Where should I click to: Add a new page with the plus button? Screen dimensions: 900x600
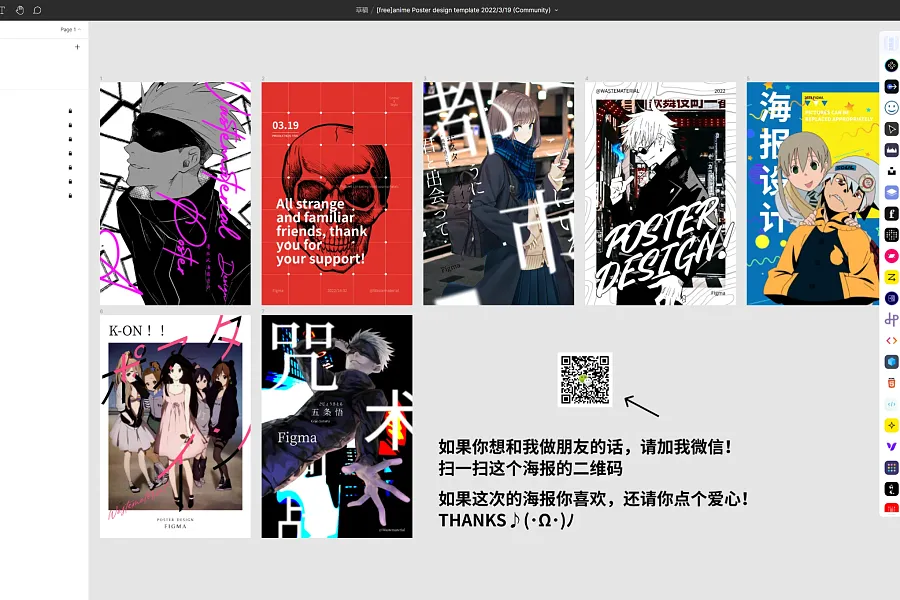click(77, 47)
